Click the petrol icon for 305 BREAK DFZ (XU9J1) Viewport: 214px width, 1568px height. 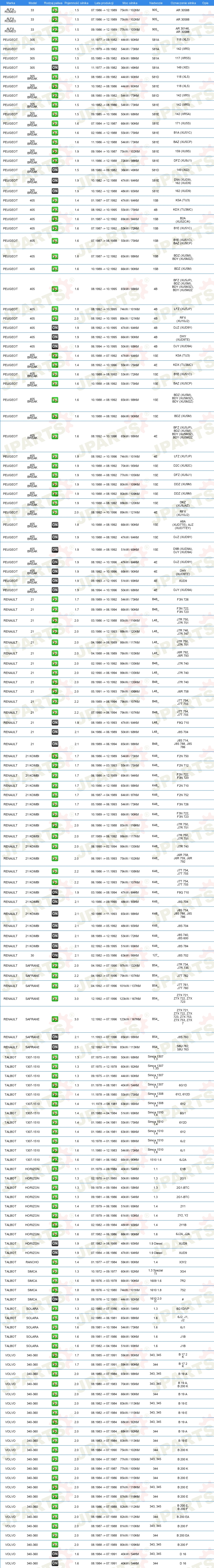pos(55,161)
